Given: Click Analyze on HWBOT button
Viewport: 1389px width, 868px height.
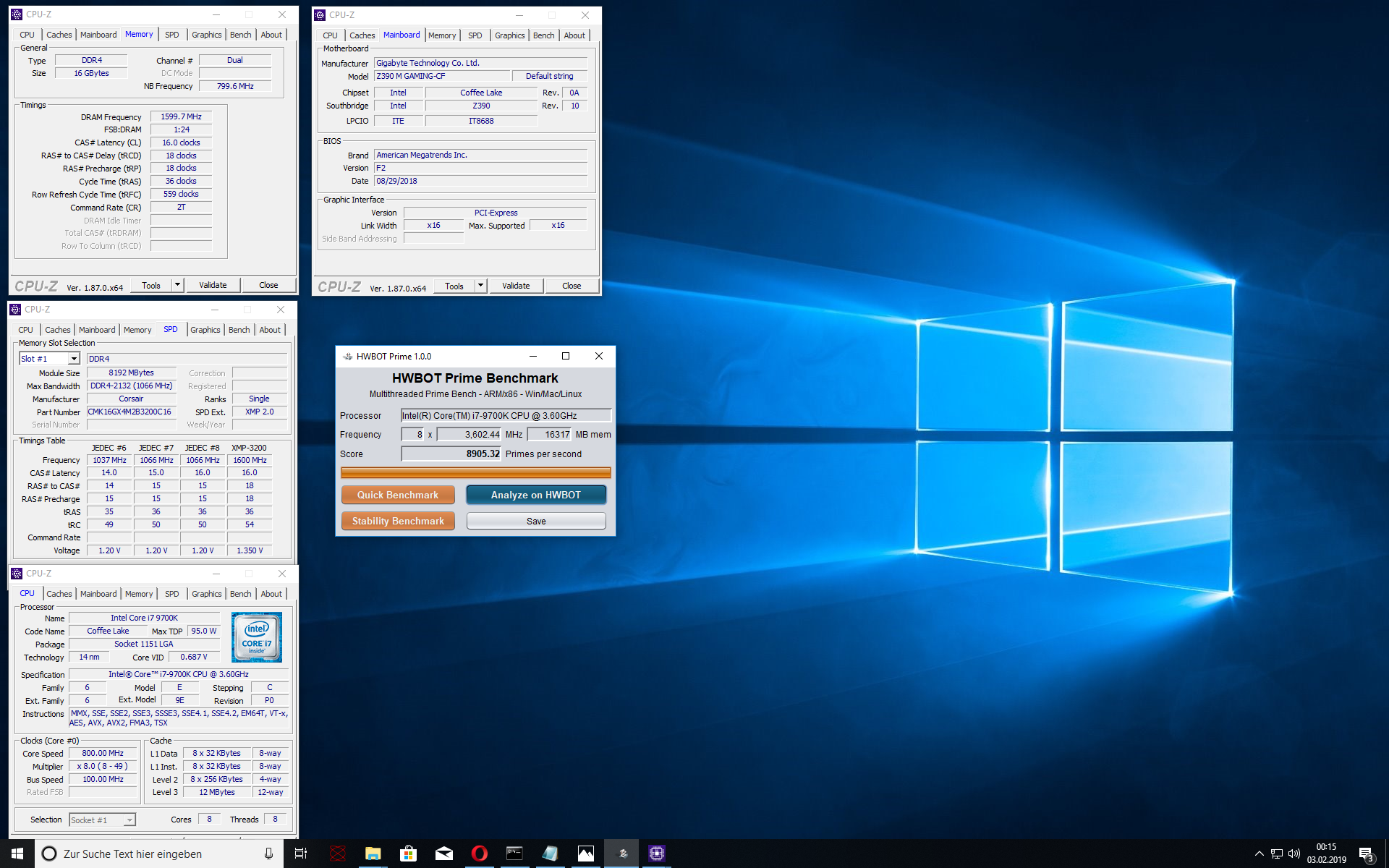Looking at the screenshot, I should (536, 495).
